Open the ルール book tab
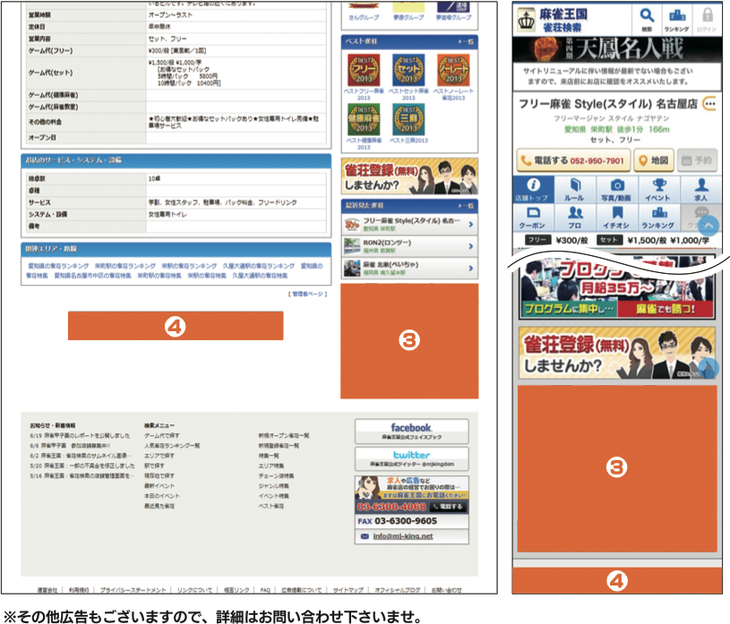This screenshot has height=624, width=730. pyautogui.click(x=575, y=190)
